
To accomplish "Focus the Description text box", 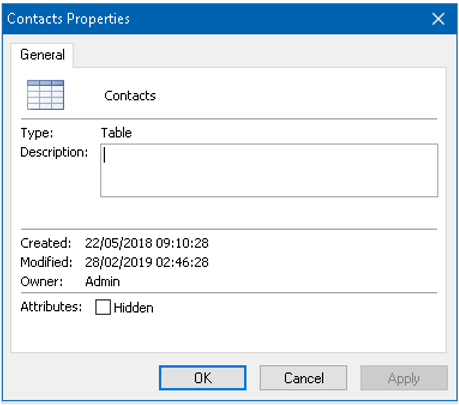I will point(269,170).
